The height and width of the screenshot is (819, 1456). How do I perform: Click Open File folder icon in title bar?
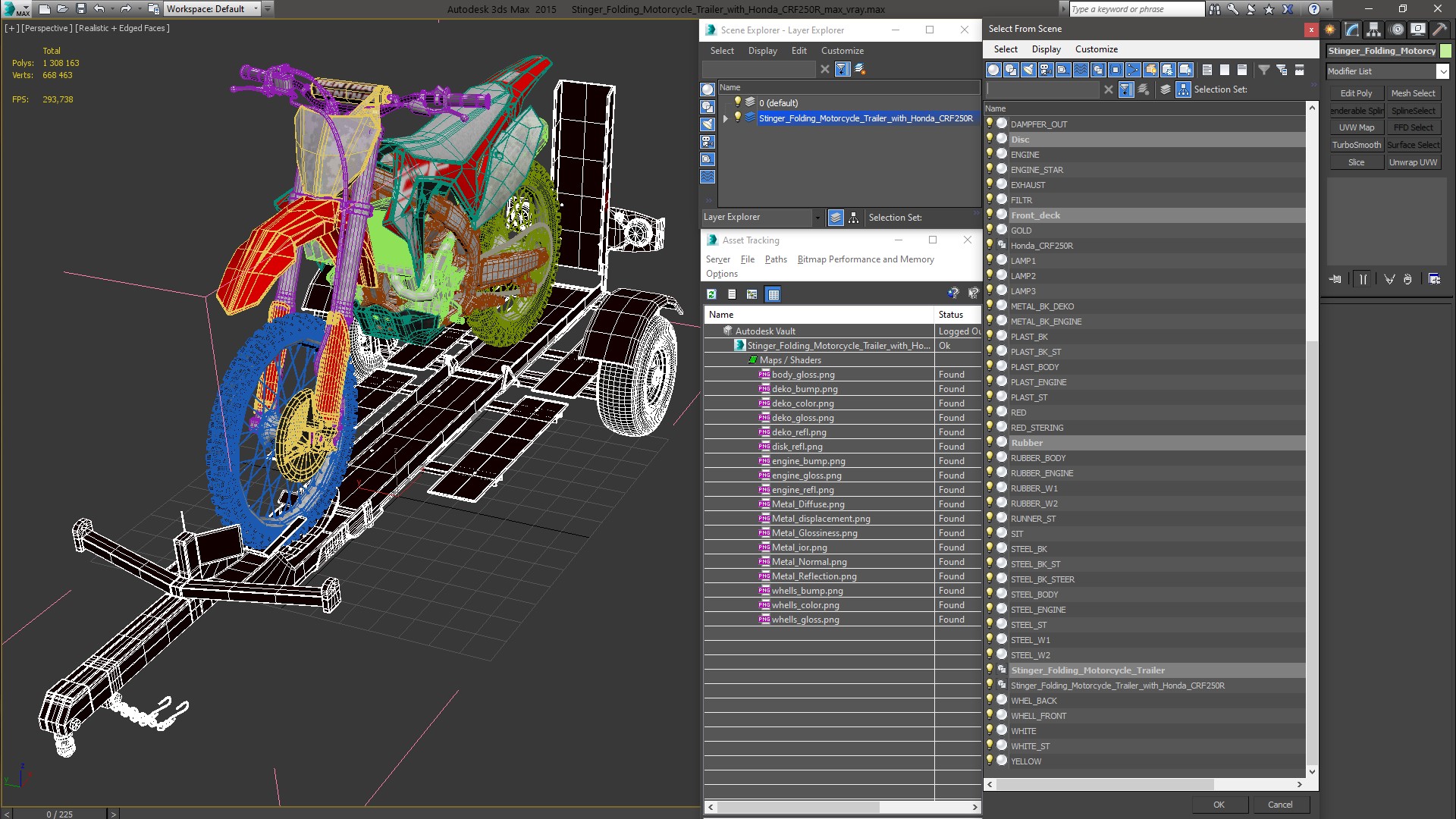click(x=63, y=9)
